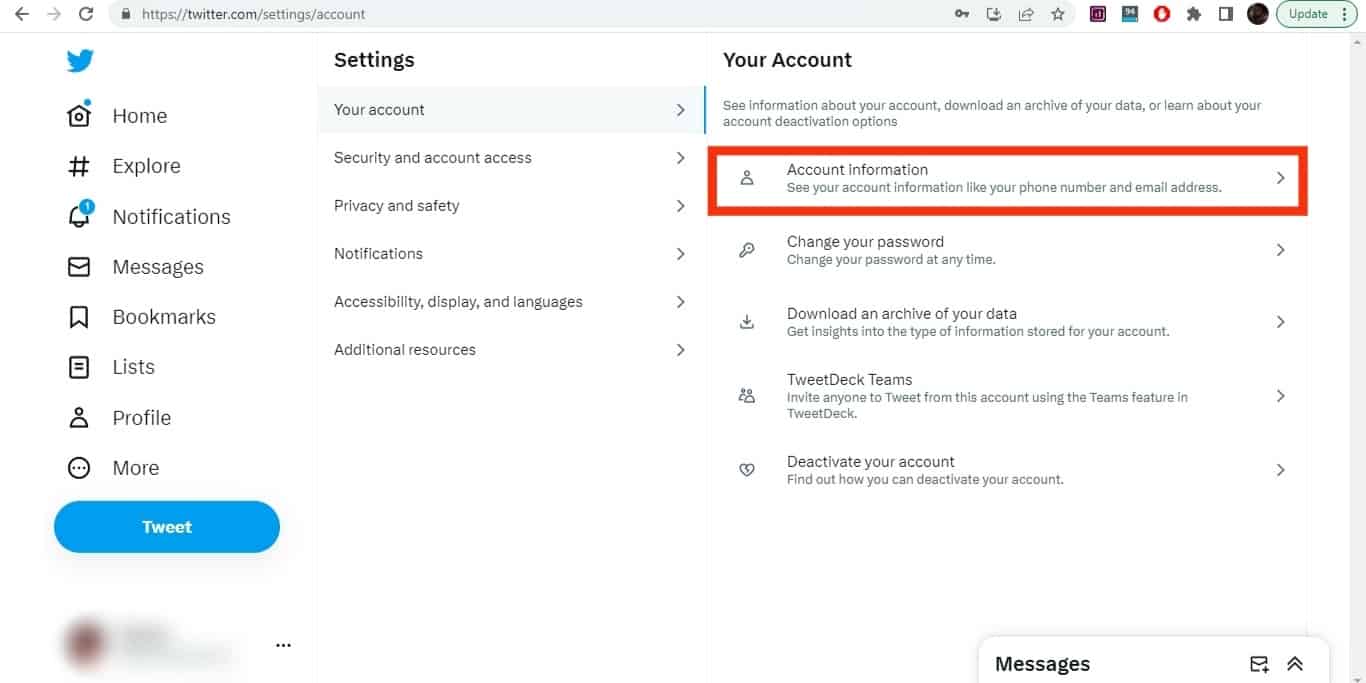1366x683 pixels.
Task: Click the person icon beside Account information
Action: pyautogui.click(x=746, y=178)
